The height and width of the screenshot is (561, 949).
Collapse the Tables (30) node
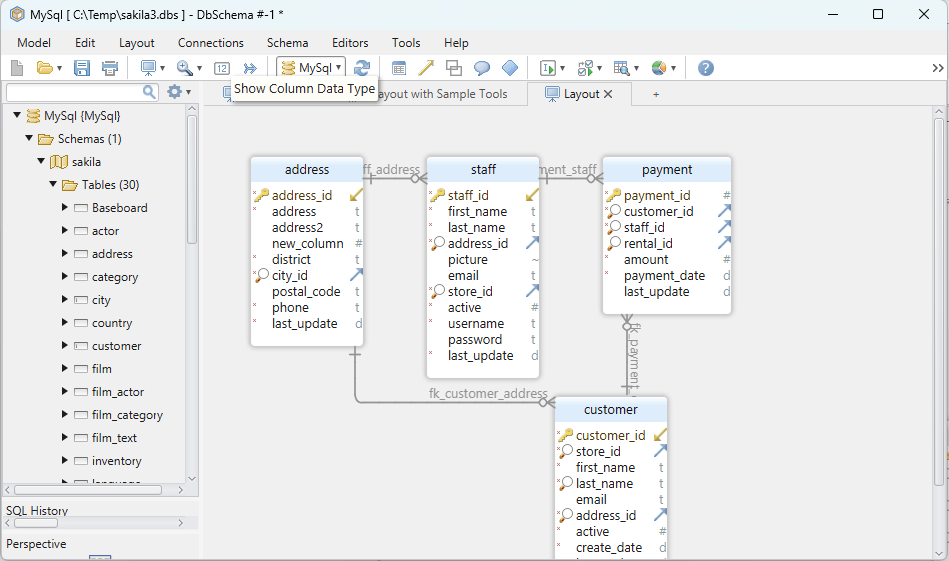53,184
